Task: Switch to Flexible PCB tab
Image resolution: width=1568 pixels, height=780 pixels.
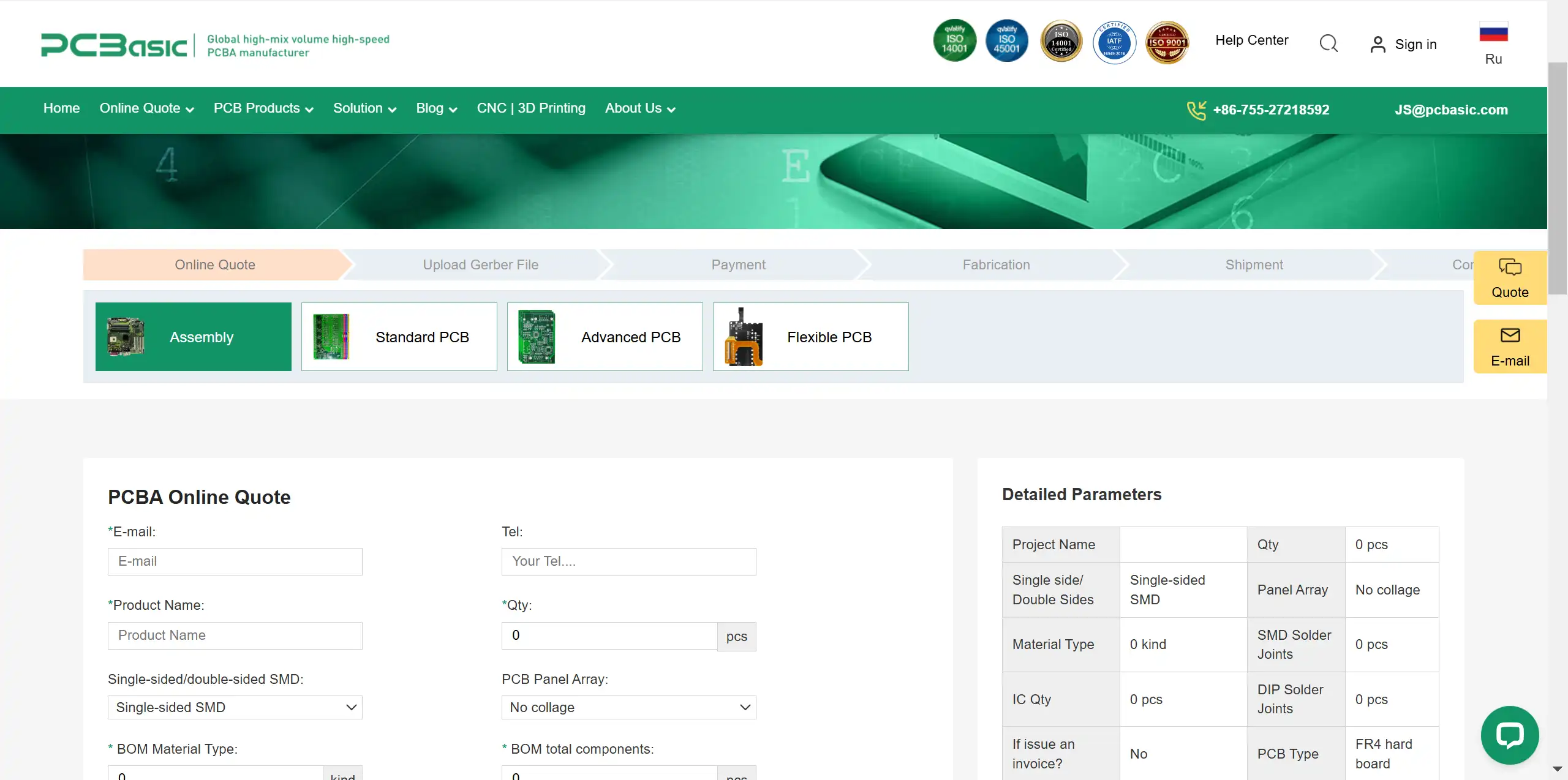Action: point(810,337)
